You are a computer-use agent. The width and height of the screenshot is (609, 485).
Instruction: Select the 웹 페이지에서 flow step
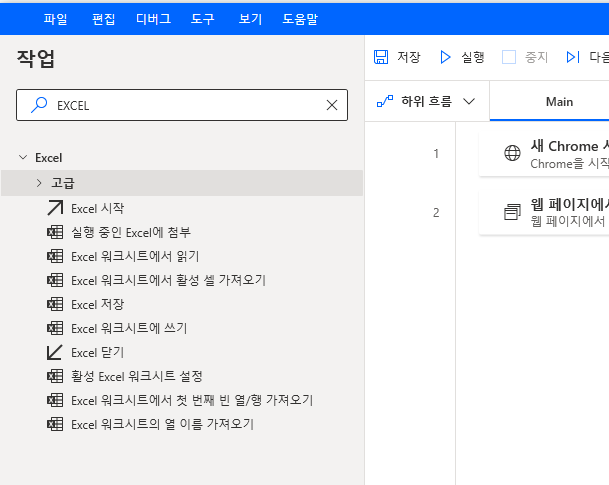click(544, 212)
